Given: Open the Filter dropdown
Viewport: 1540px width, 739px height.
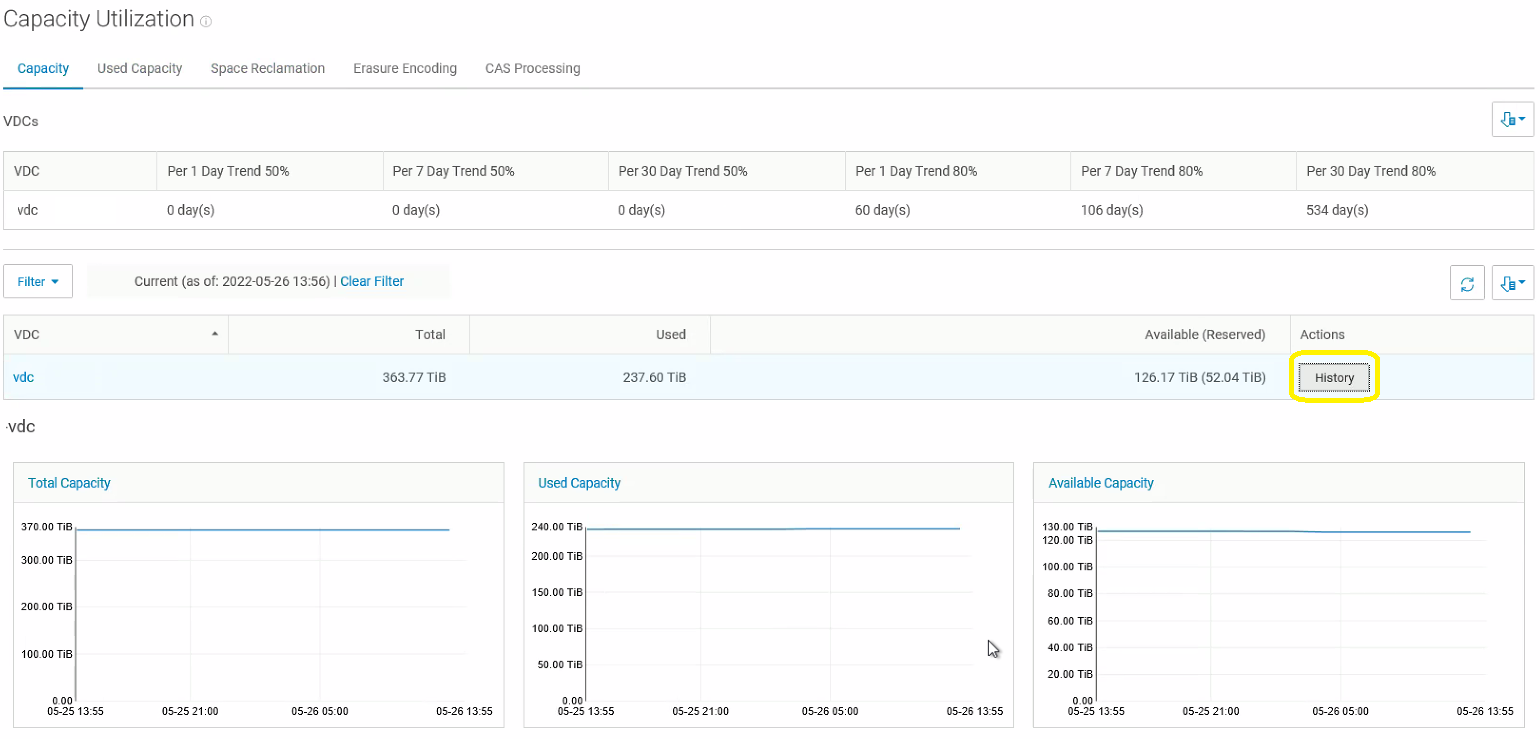Looking at the screenshot, I should pyautogui.click(x=37, y=281).
